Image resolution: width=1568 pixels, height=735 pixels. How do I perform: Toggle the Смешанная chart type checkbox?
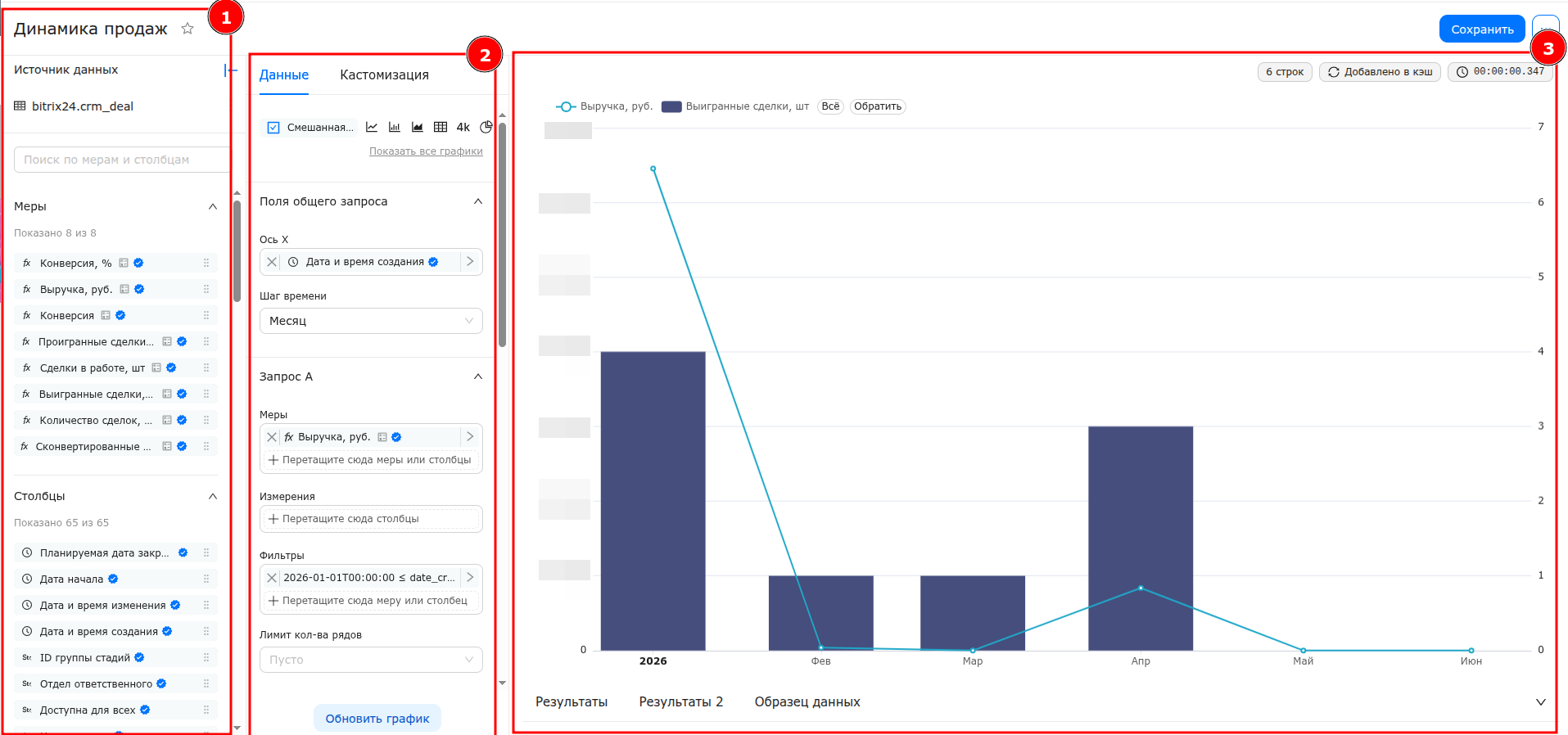pos(274,128)
